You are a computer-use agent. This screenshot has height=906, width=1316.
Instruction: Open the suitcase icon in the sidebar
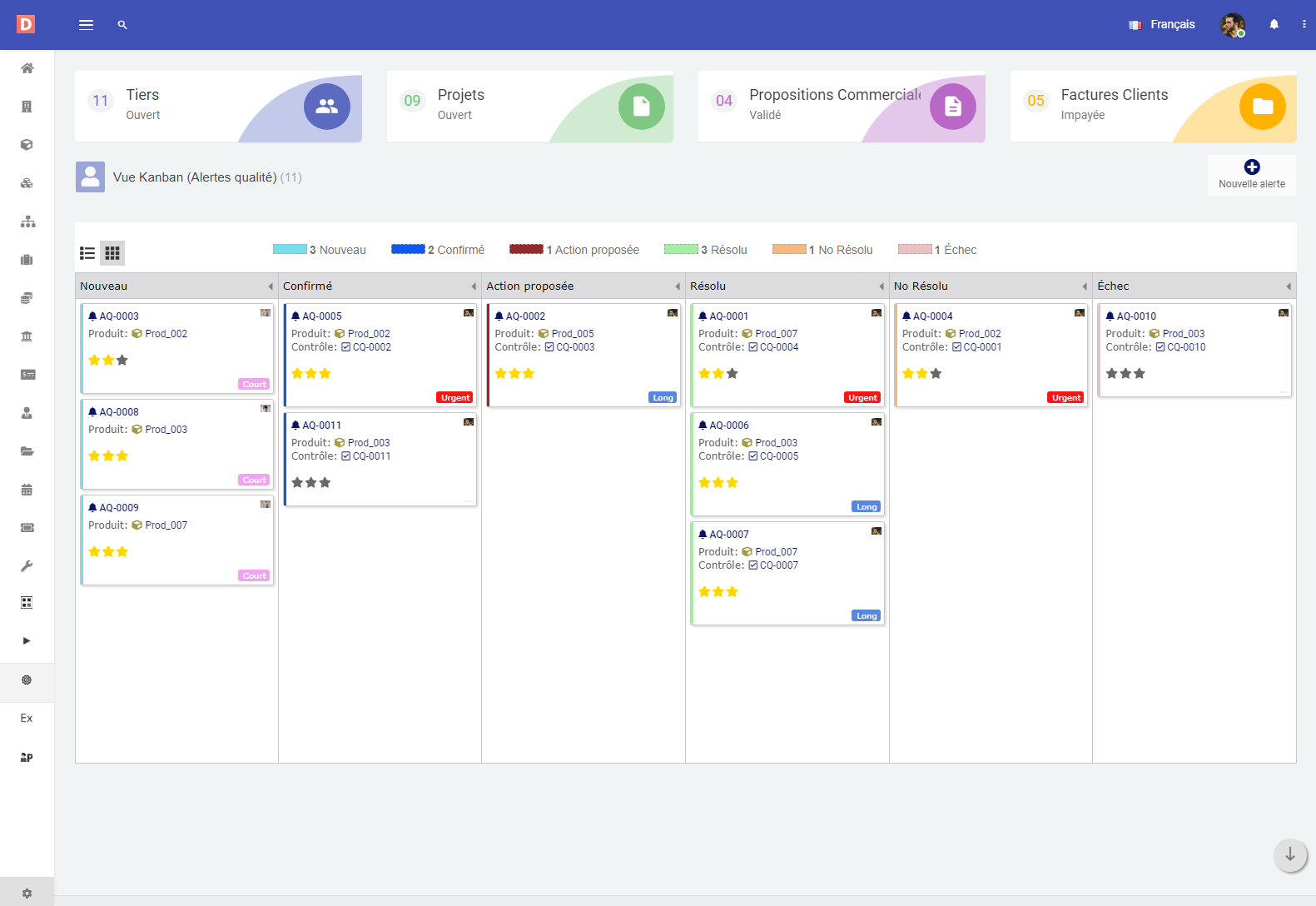(x=27, y=260)
